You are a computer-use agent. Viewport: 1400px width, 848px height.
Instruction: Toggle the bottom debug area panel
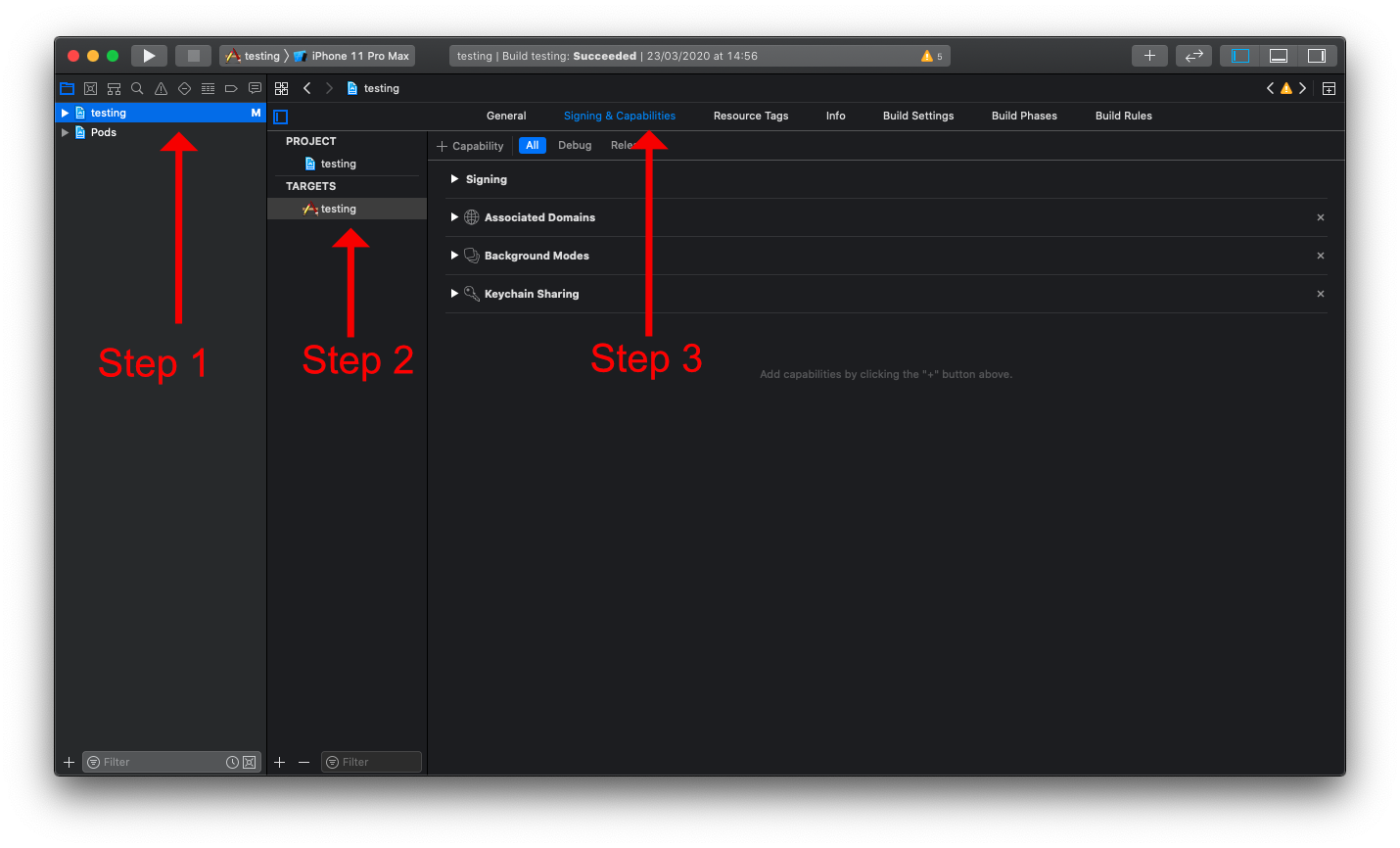(1279, 56)
